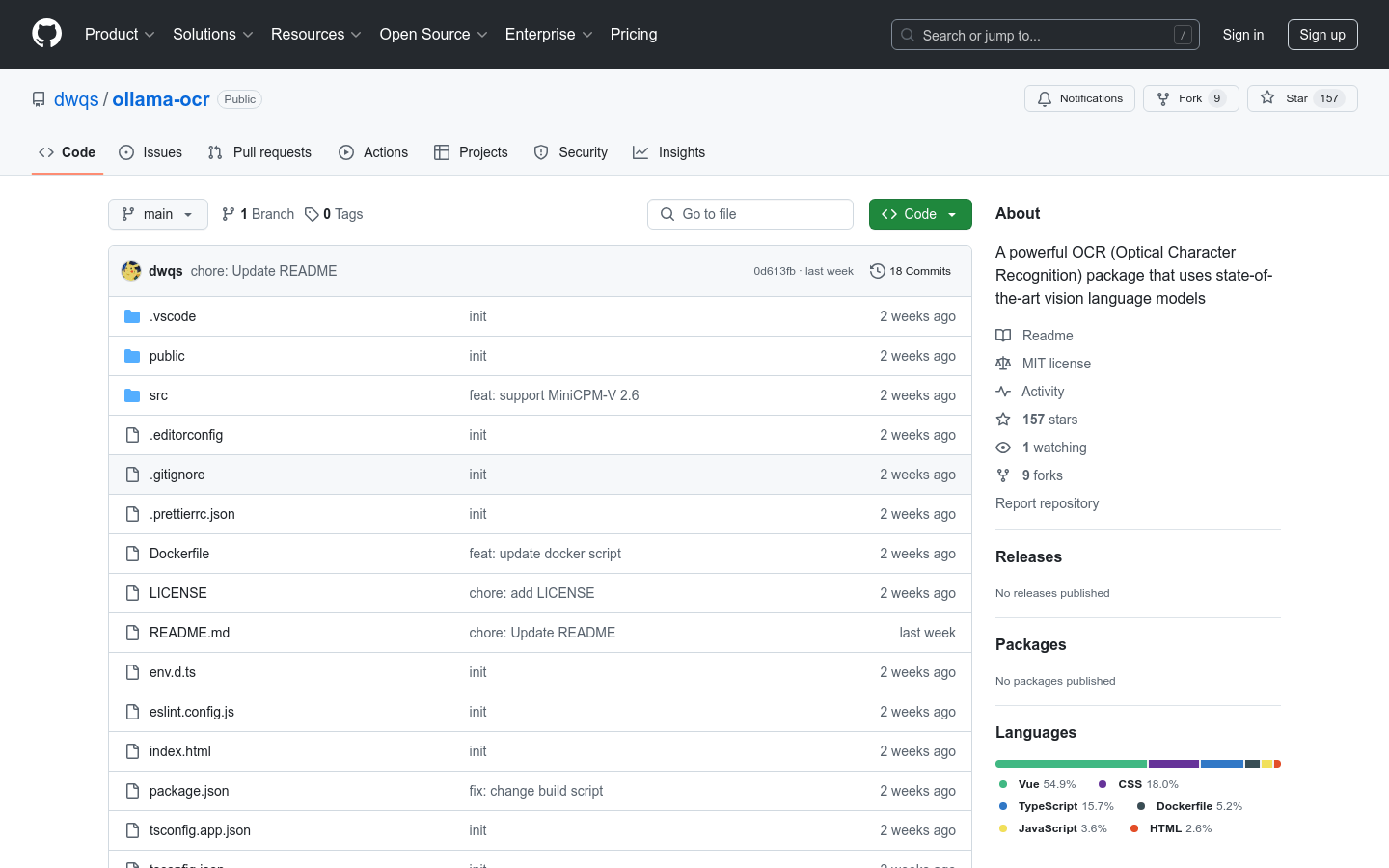Click the .vscode folder icon
This screenshot has height=868, width=1389.
(132, 316)
